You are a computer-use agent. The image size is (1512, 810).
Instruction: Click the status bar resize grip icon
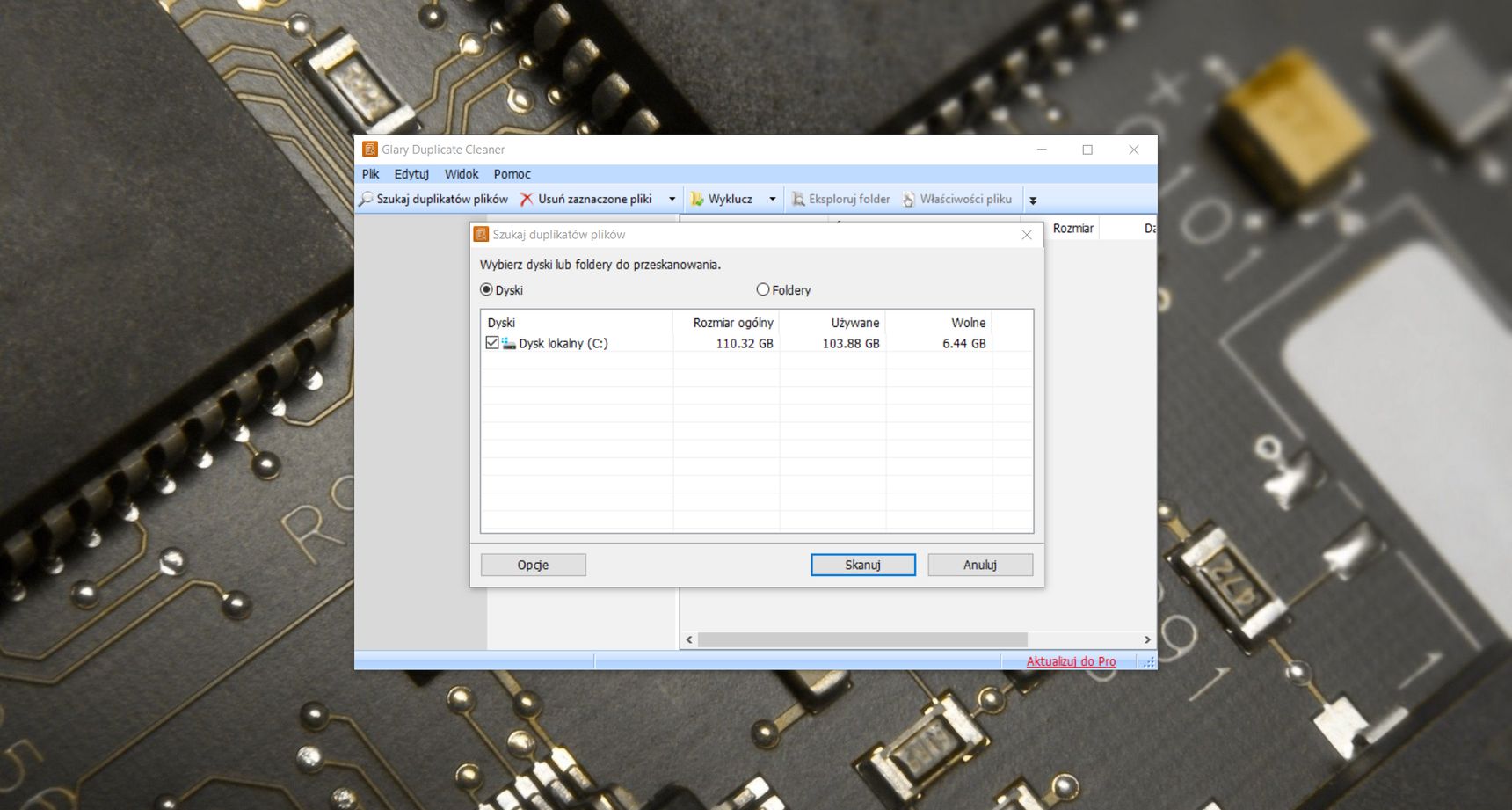tap(1148, 662)
